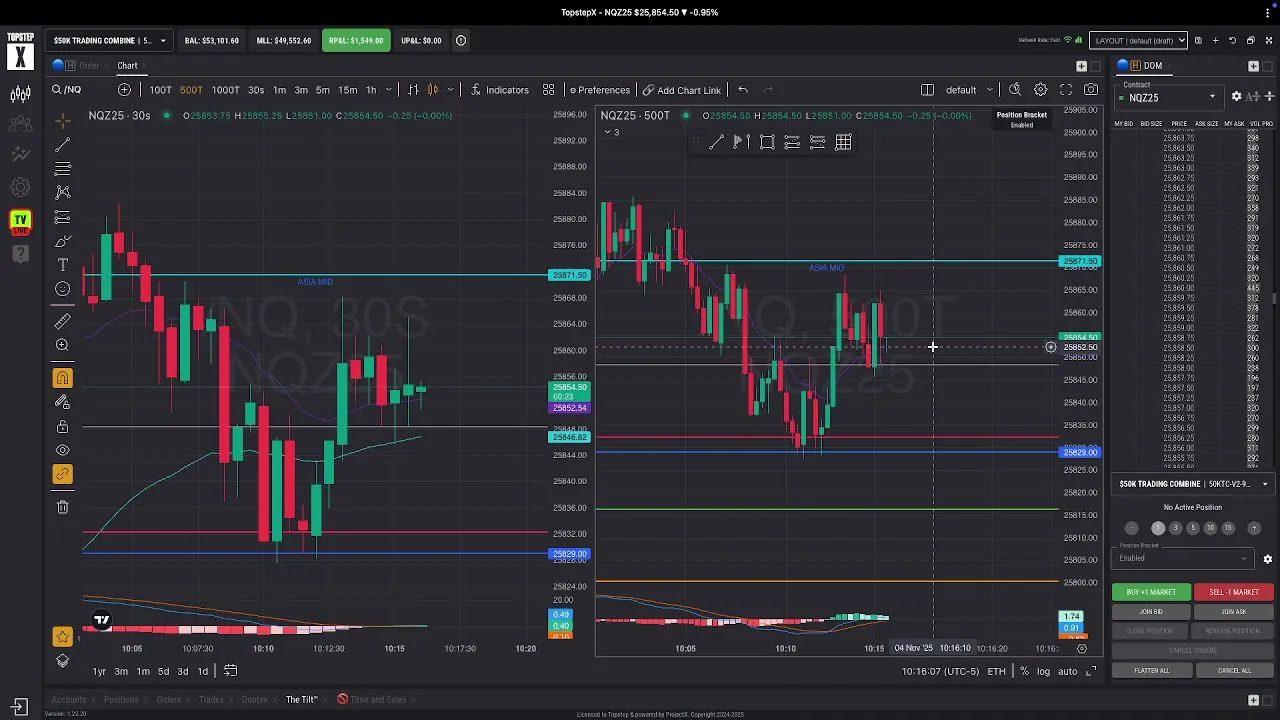Open the Position Bracket Enabled dropdown
Viewport: 1280px width, 720px height.
coord(1185,558)
